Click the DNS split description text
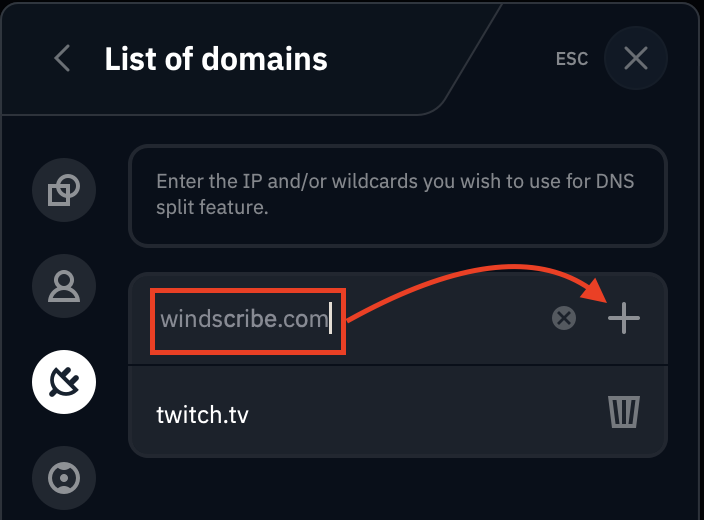Viewport: 704px width, 520px height. coord(396,196)
